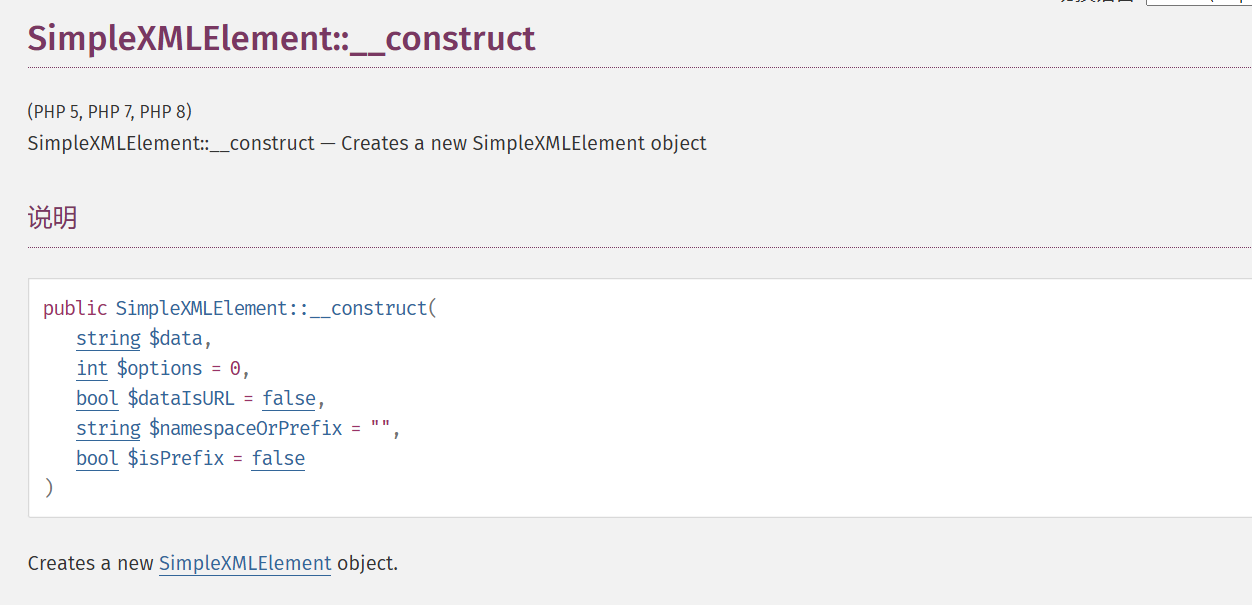Click the SimpleXMLElement::__construct page title
Viewport: 1252px width, 605px height.
click(x=281, y=38)
